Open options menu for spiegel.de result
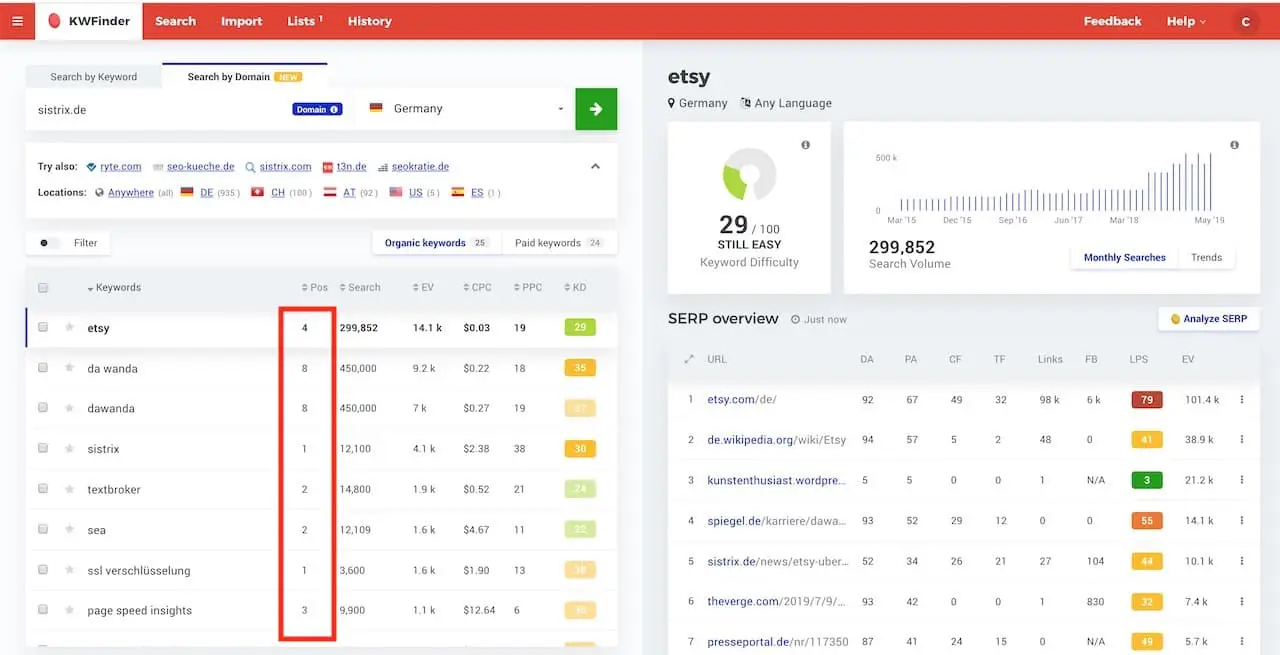1280x655 pixels. (1242, 520)
